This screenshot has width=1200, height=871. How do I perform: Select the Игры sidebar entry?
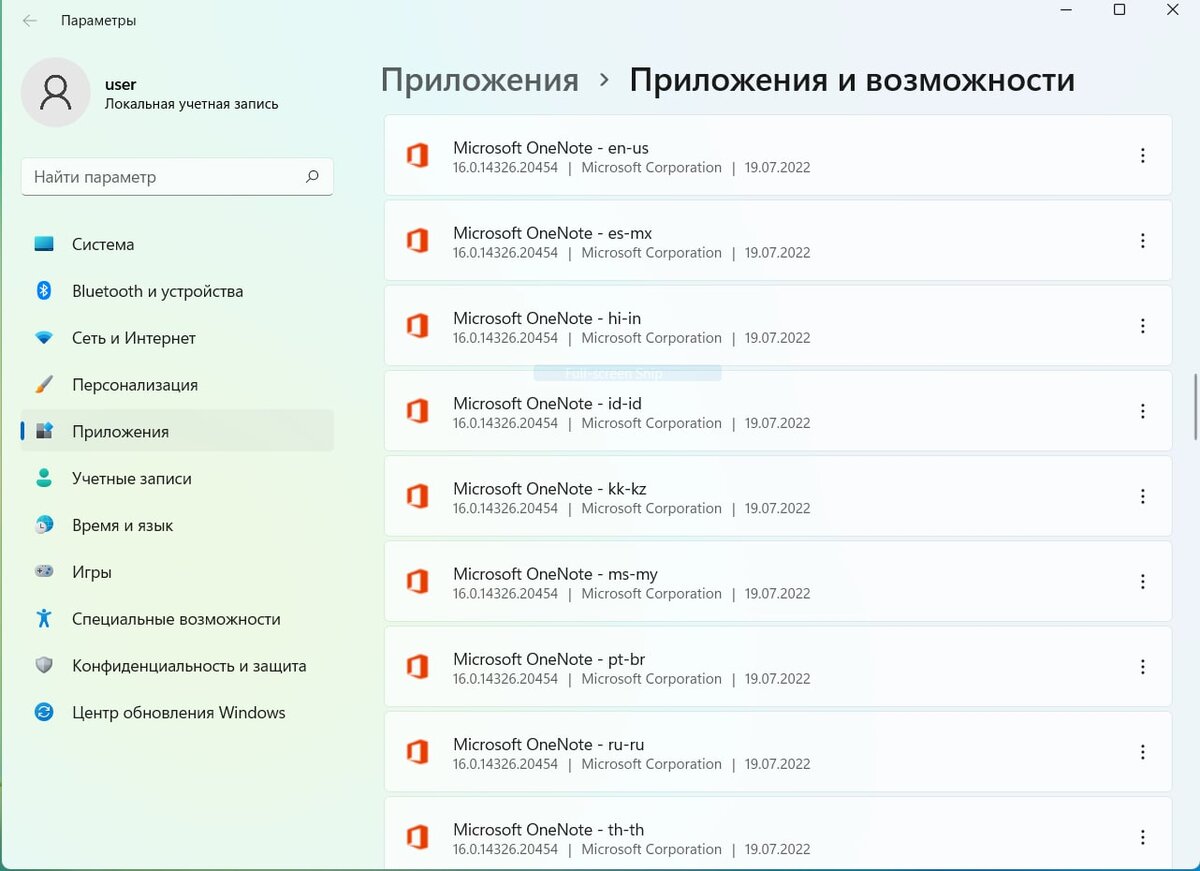(x=177, y=572)
